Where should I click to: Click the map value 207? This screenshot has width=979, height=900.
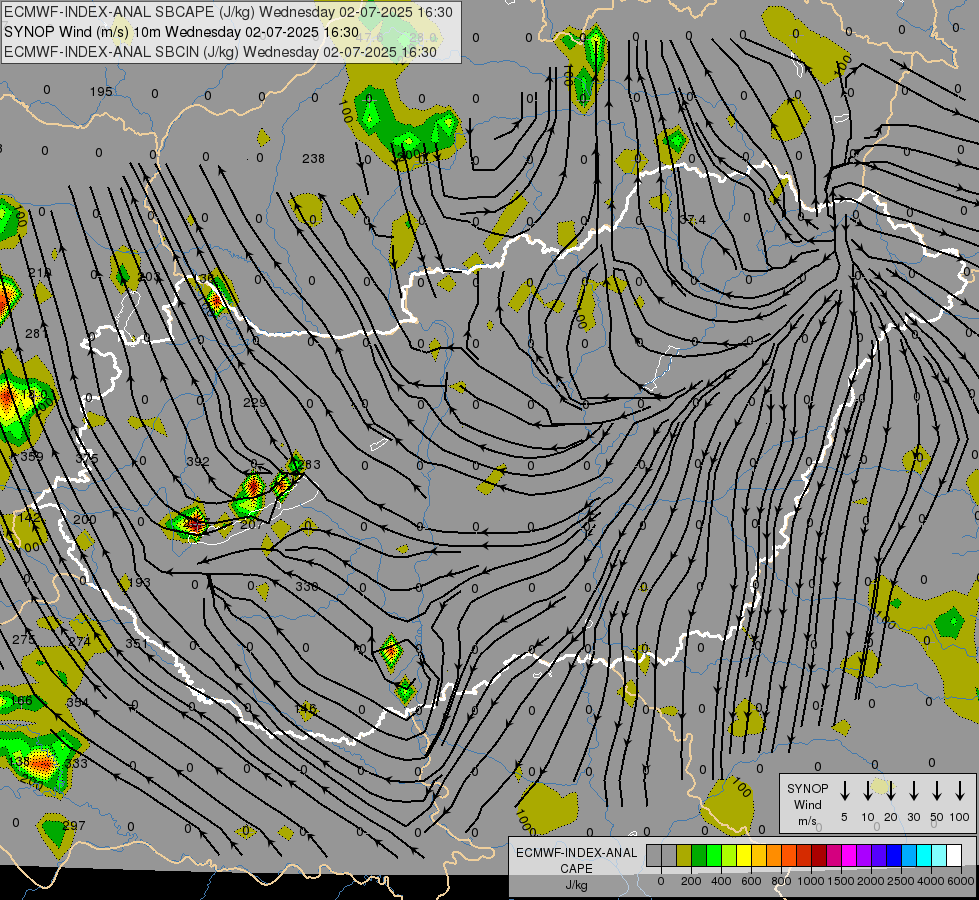click(x=252, y=524)
